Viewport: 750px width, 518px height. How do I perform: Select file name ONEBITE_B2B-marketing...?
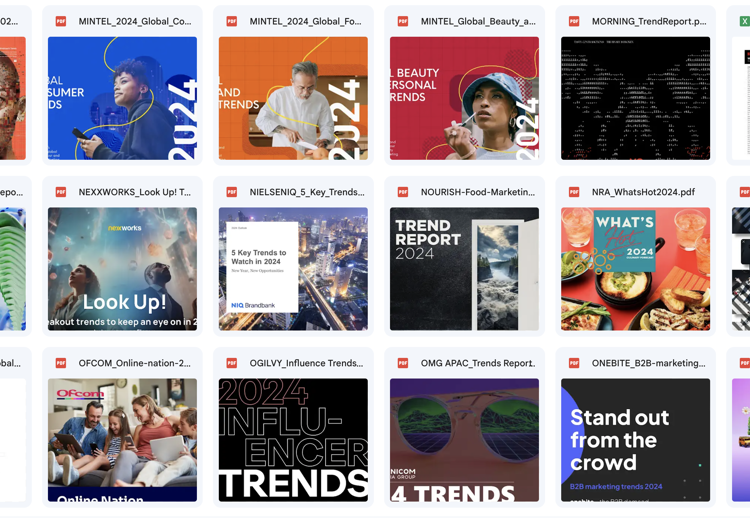649,364
